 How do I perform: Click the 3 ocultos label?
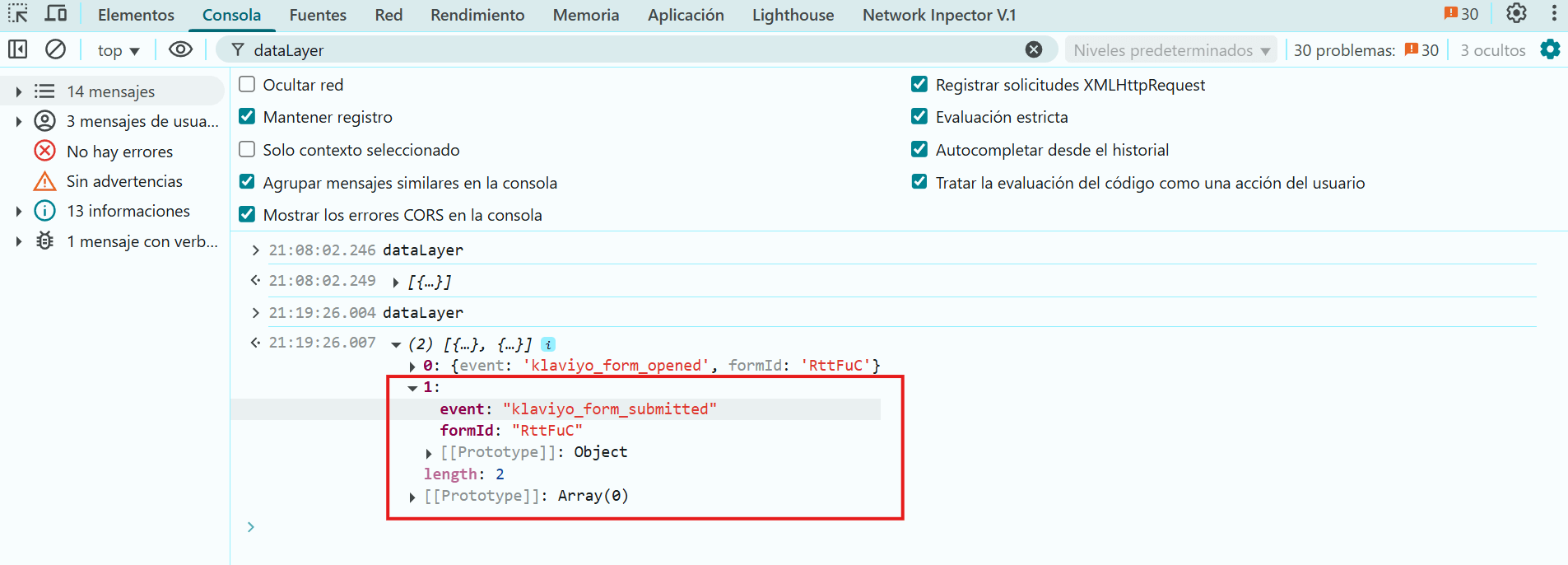(x=1492, y=50)
